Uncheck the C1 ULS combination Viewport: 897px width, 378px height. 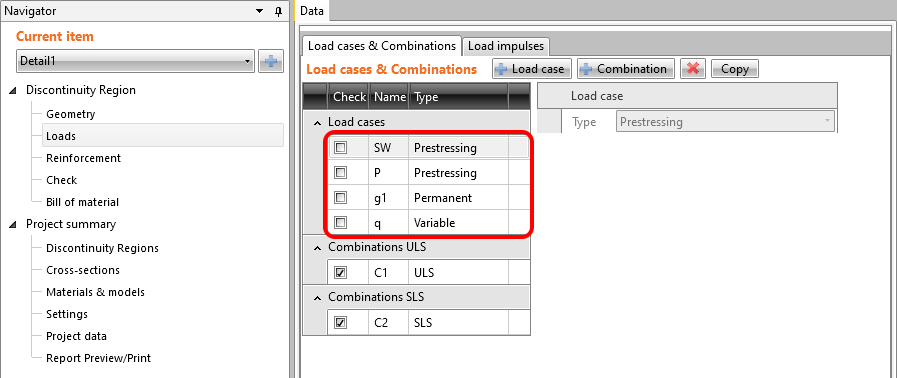(x=340, y=273)
